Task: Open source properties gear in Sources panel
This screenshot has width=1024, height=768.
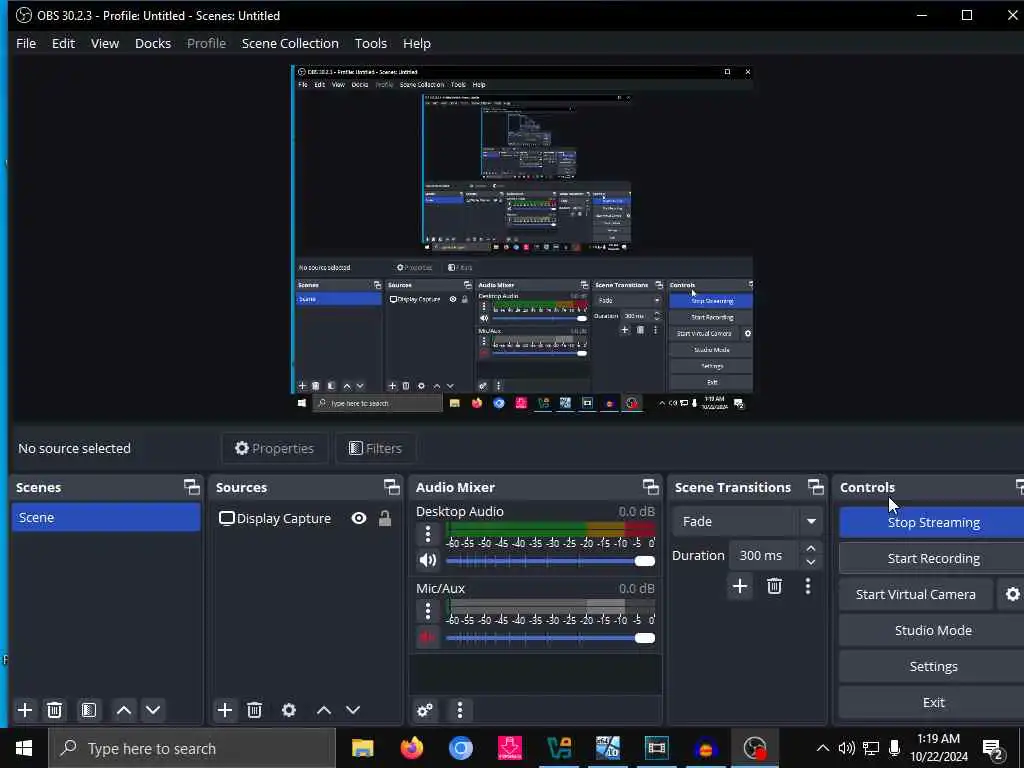Action: click(x=289, y=710)
